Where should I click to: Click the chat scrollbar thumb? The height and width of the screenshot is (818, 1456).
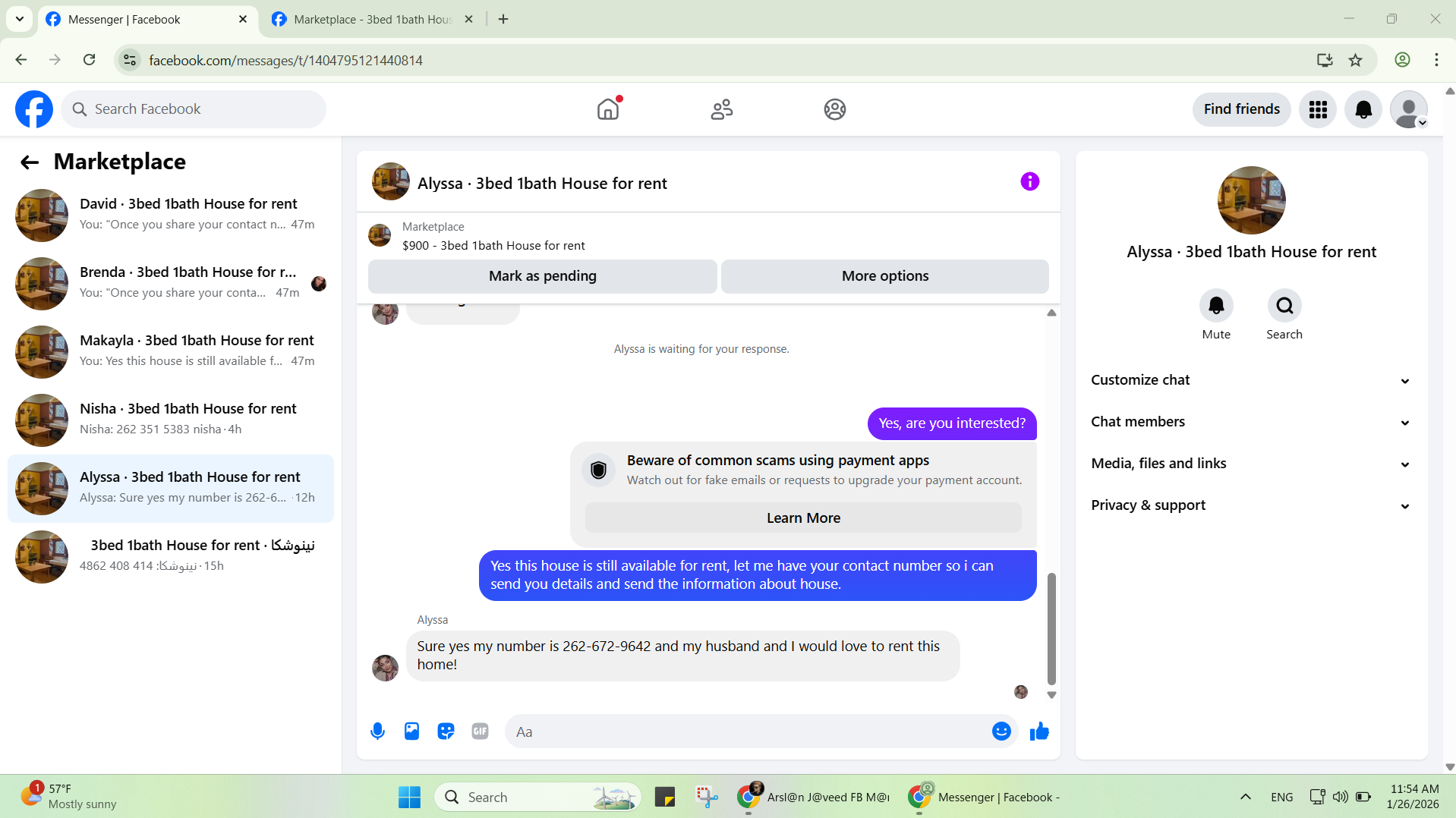1051,628
